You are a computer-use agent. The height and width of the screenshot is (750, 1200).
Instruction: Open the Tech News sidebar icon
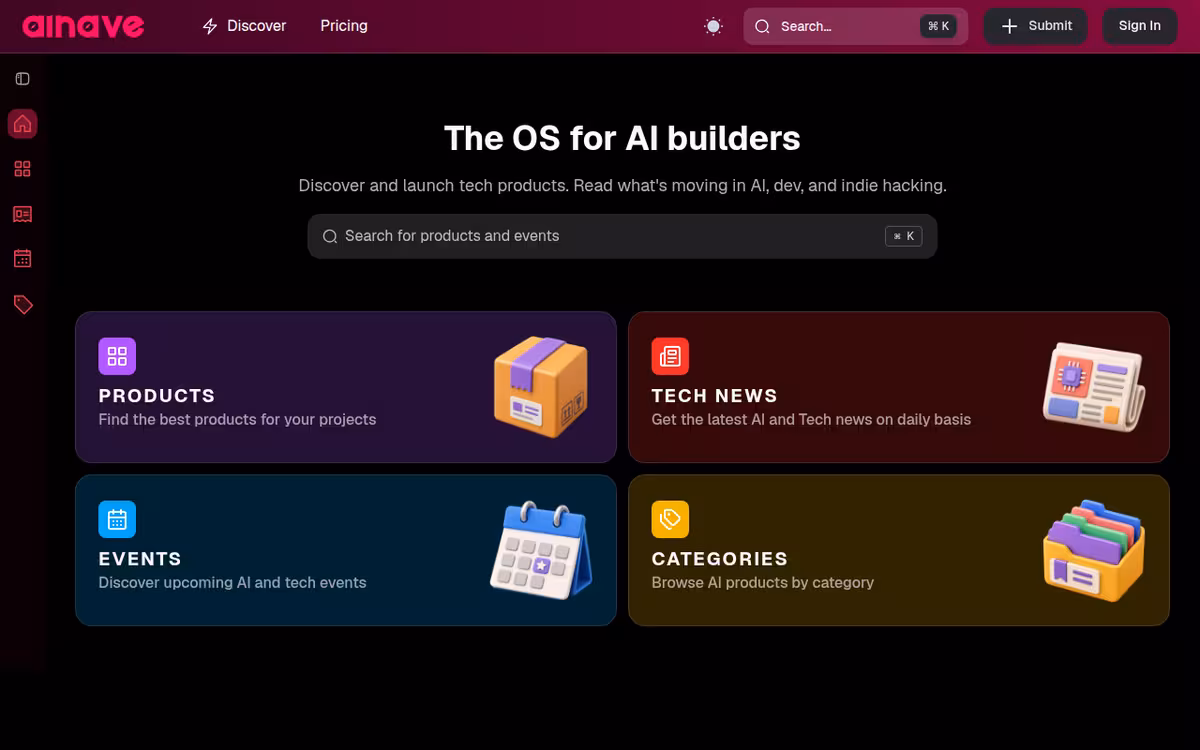point(22,214)
